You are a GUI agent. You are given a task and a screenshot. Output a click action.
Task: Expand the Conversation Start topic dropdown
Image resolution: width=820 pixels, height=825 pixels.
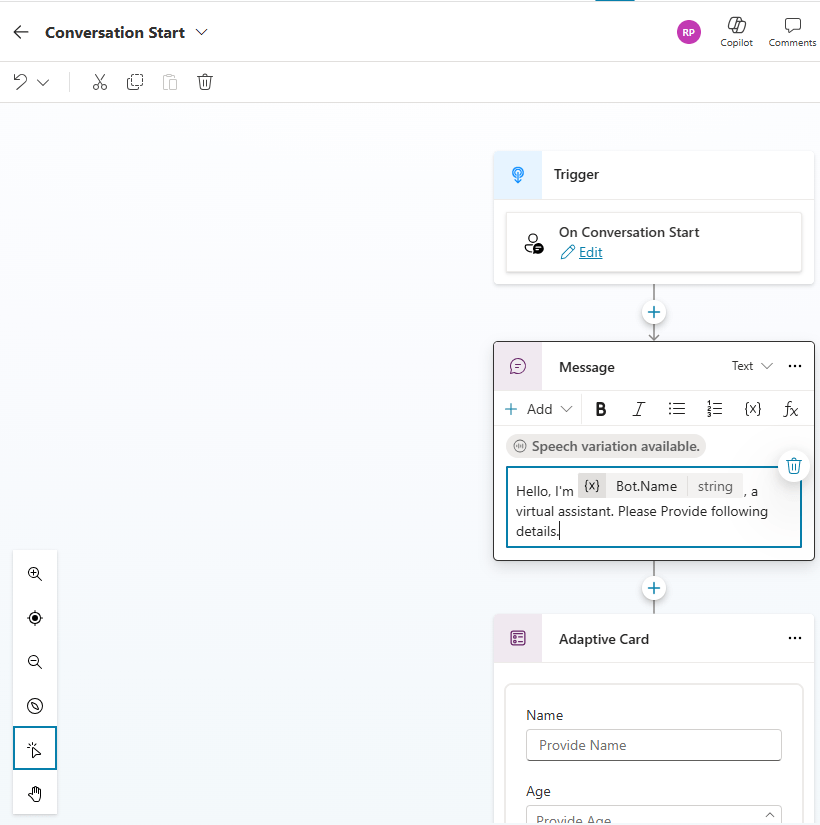click(x=202, y=32)
